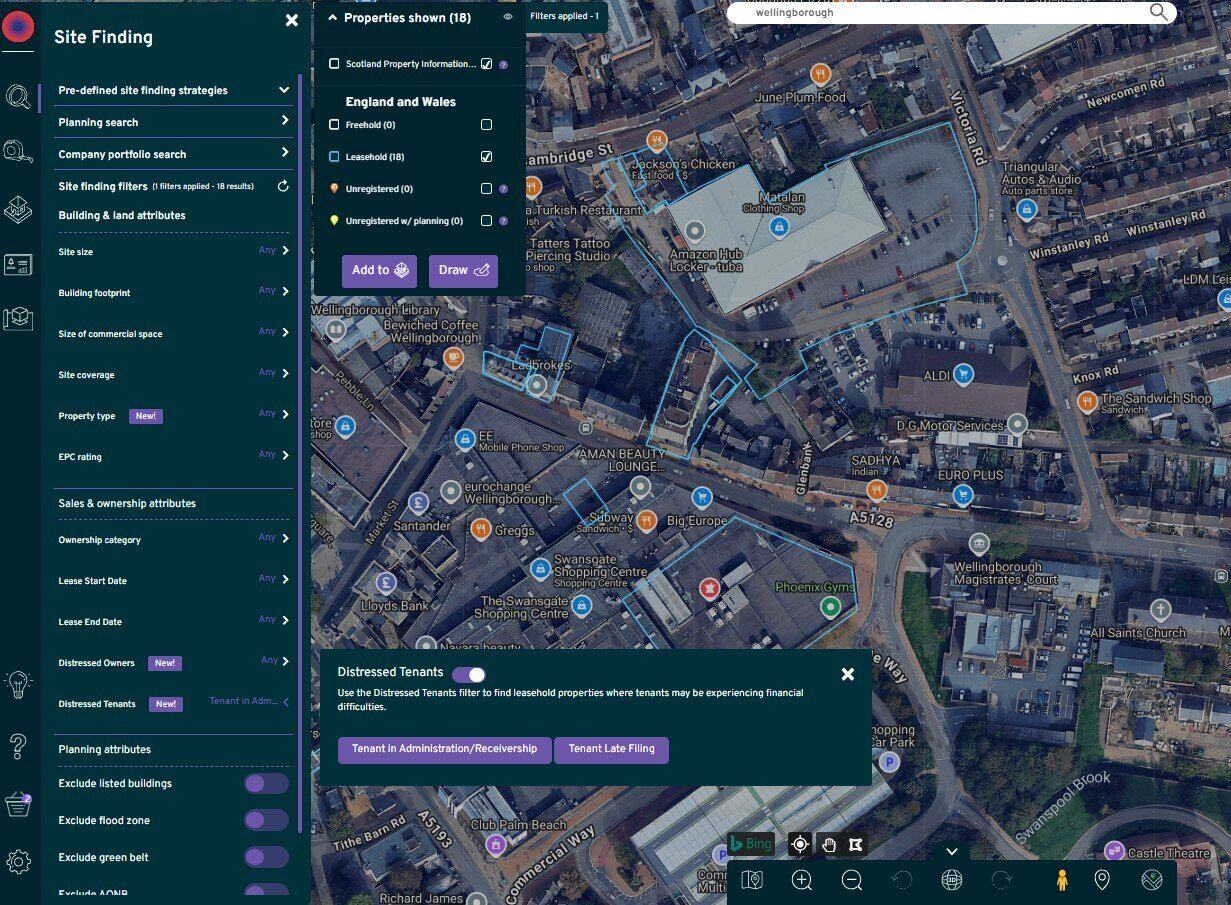This screenshot has width=1231, height=905.
Task: Click the tape measure tool in sidebar
Action: coord(18,151)
